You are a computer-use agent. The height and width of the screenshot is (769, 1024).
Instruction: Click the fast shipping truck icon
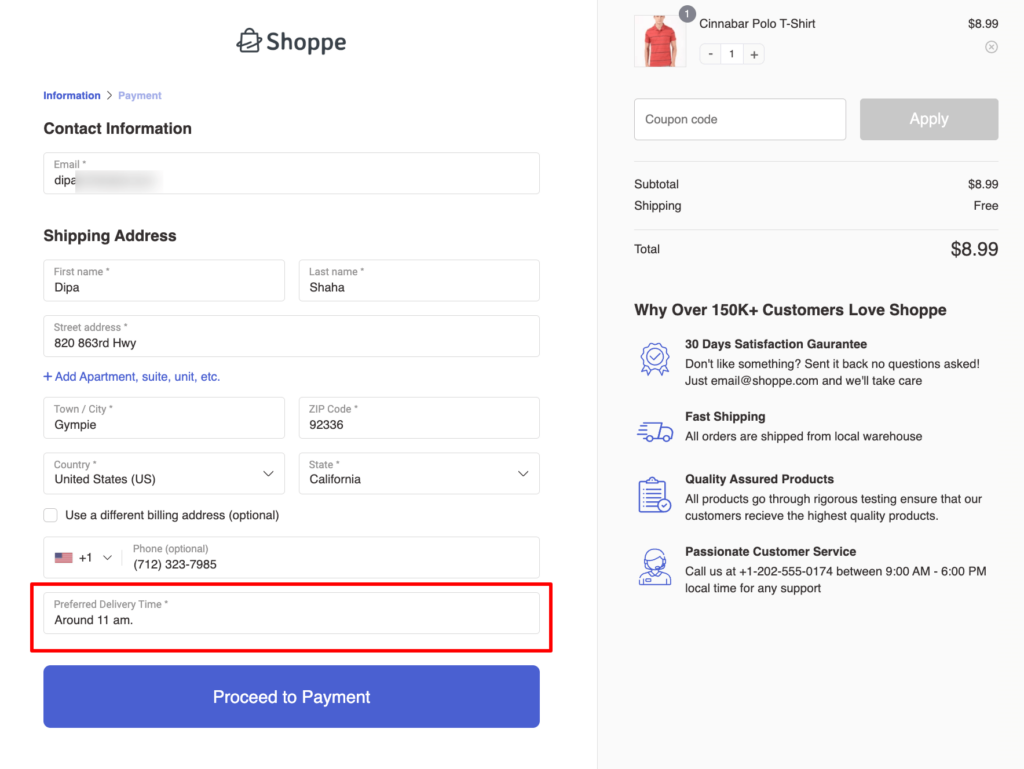click(x=654, y=432)
